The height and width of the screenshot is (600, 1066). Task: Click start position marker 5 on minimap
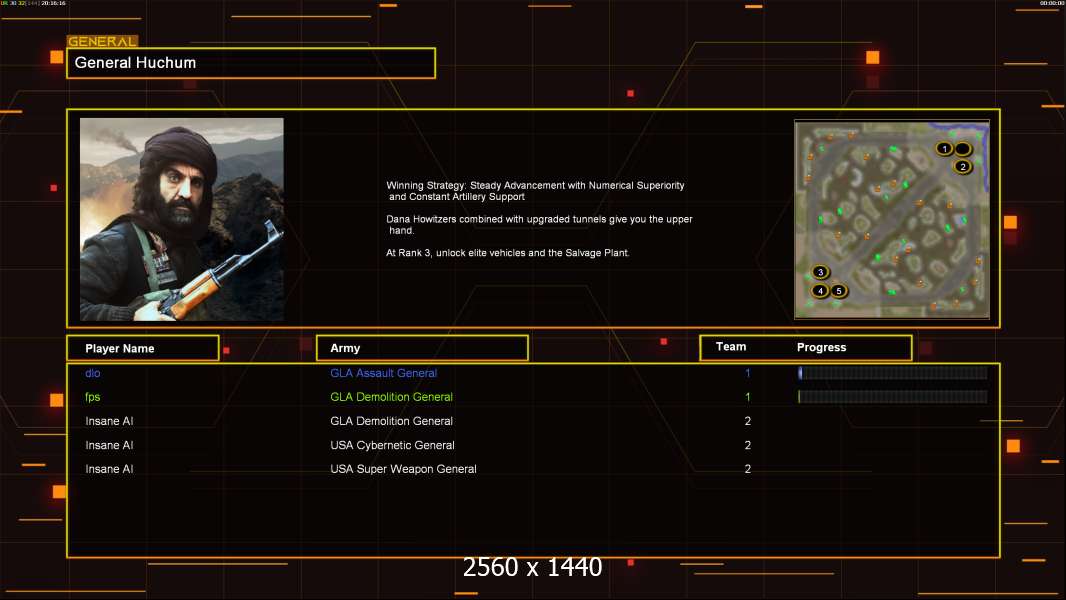[839, 291]
